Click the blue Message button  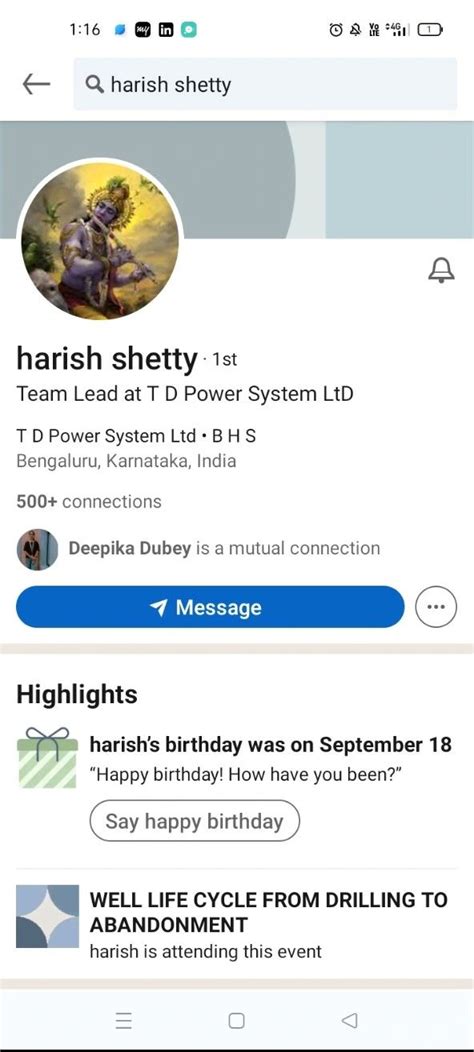pos(210,607)
